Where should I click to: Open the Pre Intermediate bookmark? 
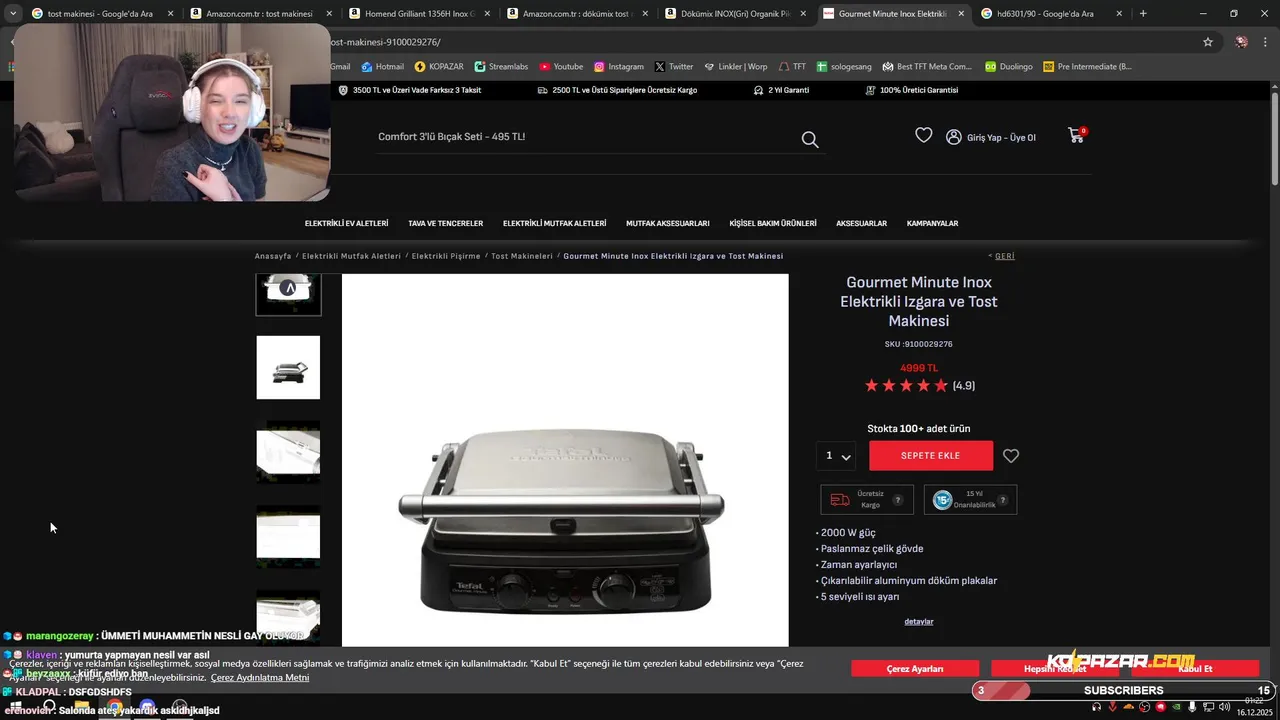pos(1087,66)
